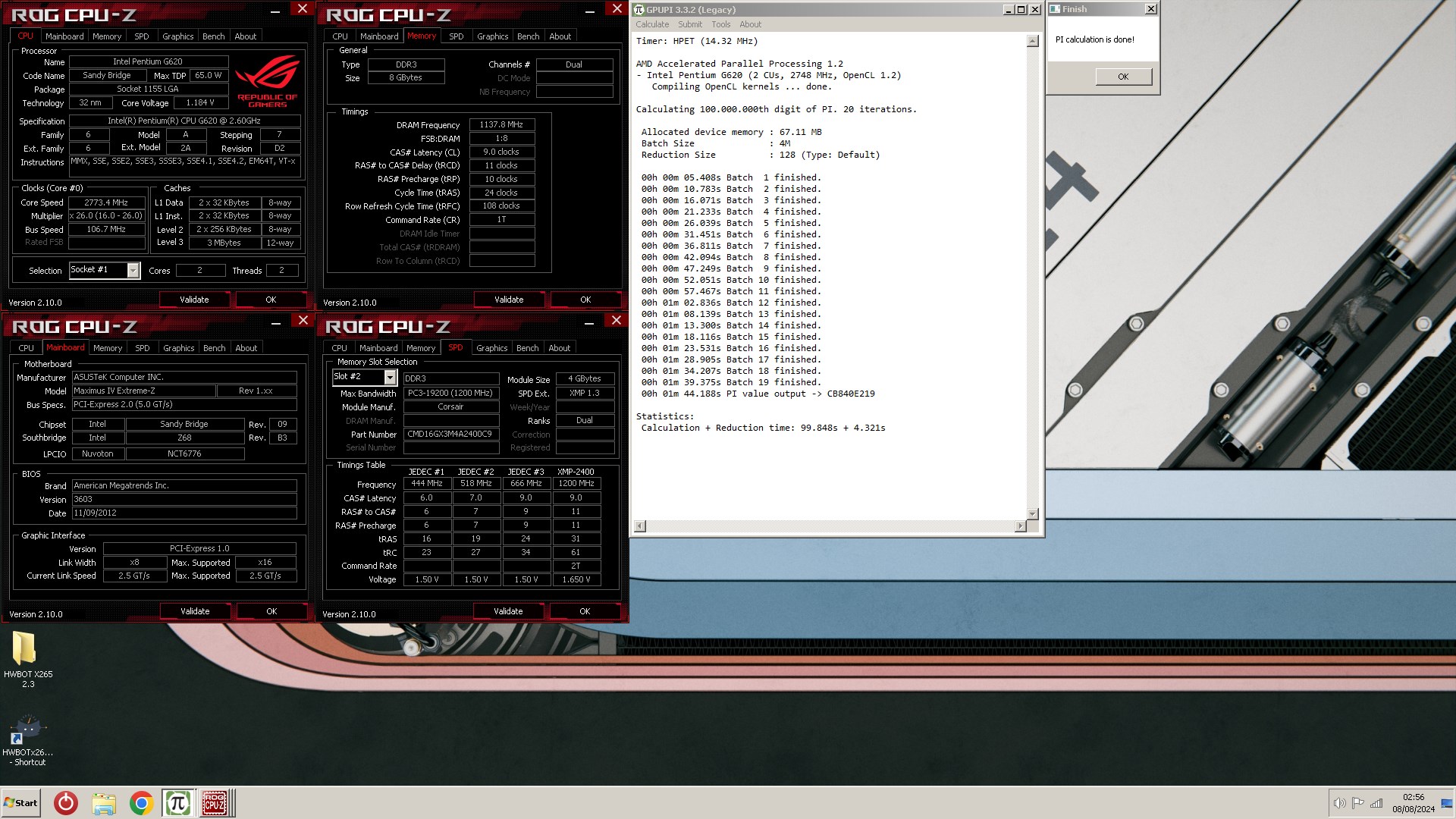This screenshot has width=1456, height=819.
Task: Switch to CPU tab in Mainboard window
Action: [27, 348]
